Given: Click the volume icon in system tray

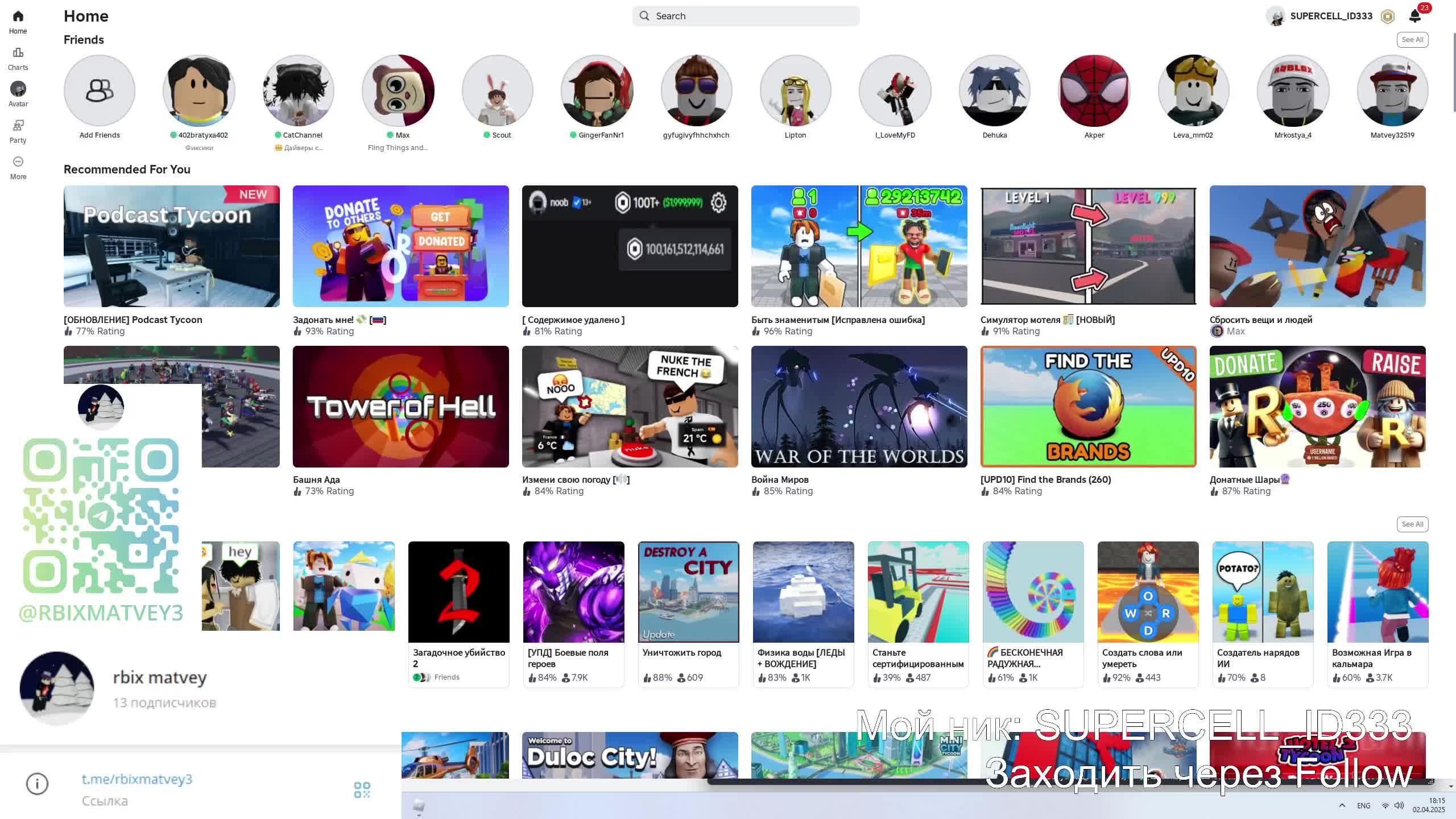Looking at the screenshot, I should pyautogui.click(x=1400, y=806).
